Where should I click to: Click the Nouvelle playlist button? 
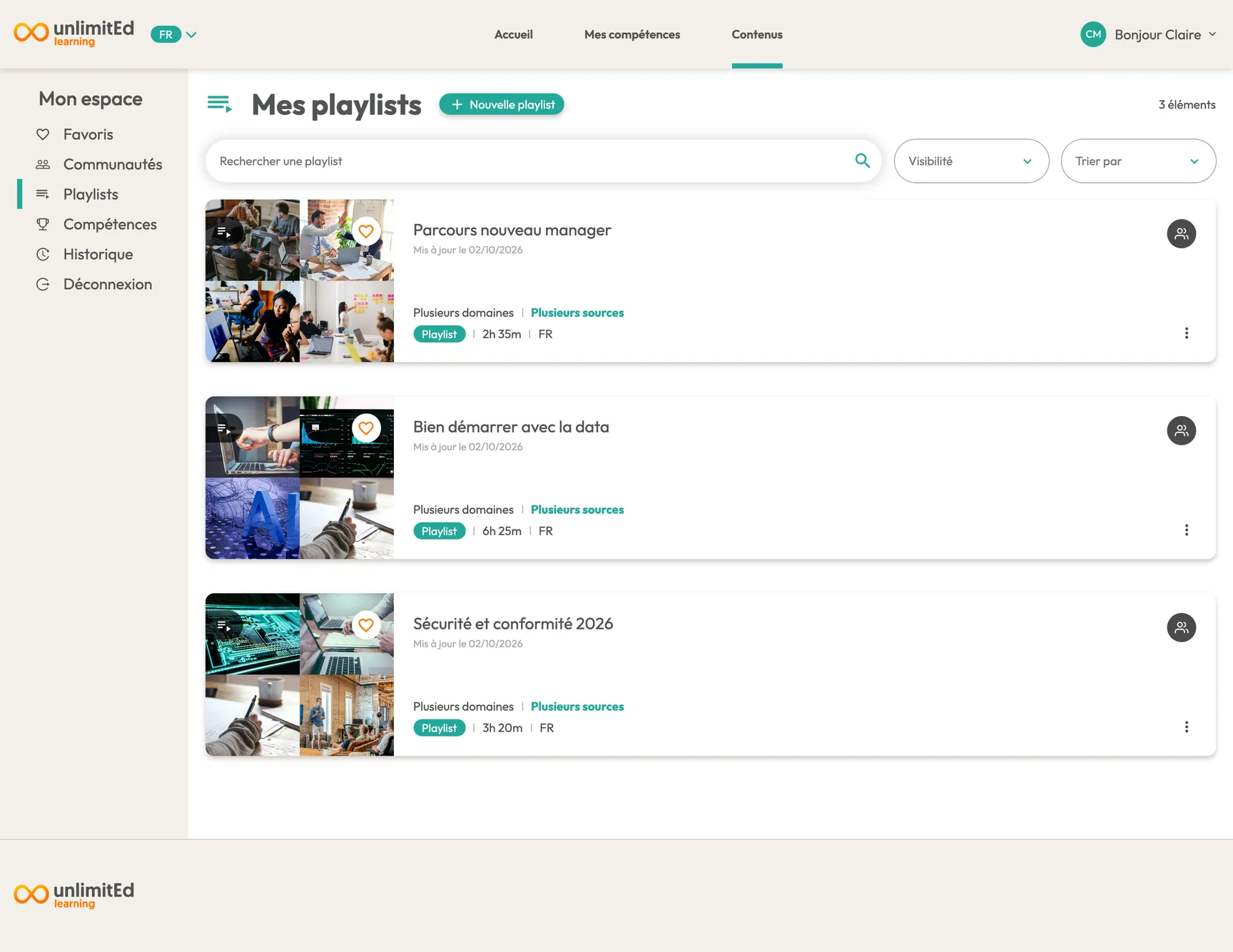[502, 104]
